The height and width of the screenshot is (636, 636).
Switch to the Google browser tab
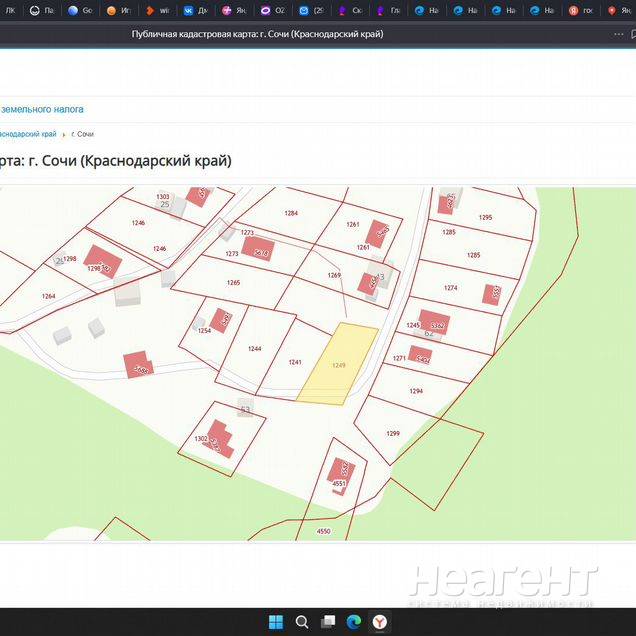(x=81, y=10)
